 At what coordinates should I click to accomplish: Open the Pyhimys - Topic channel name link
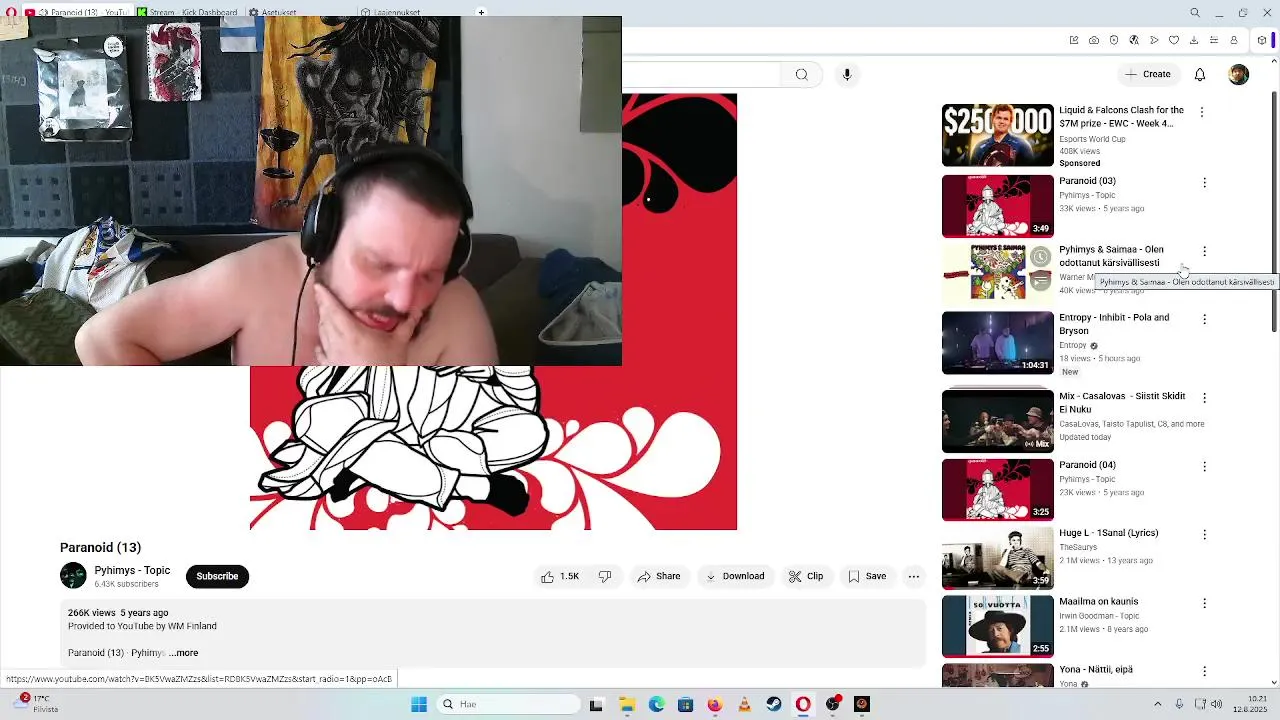(x=132, y=570)
